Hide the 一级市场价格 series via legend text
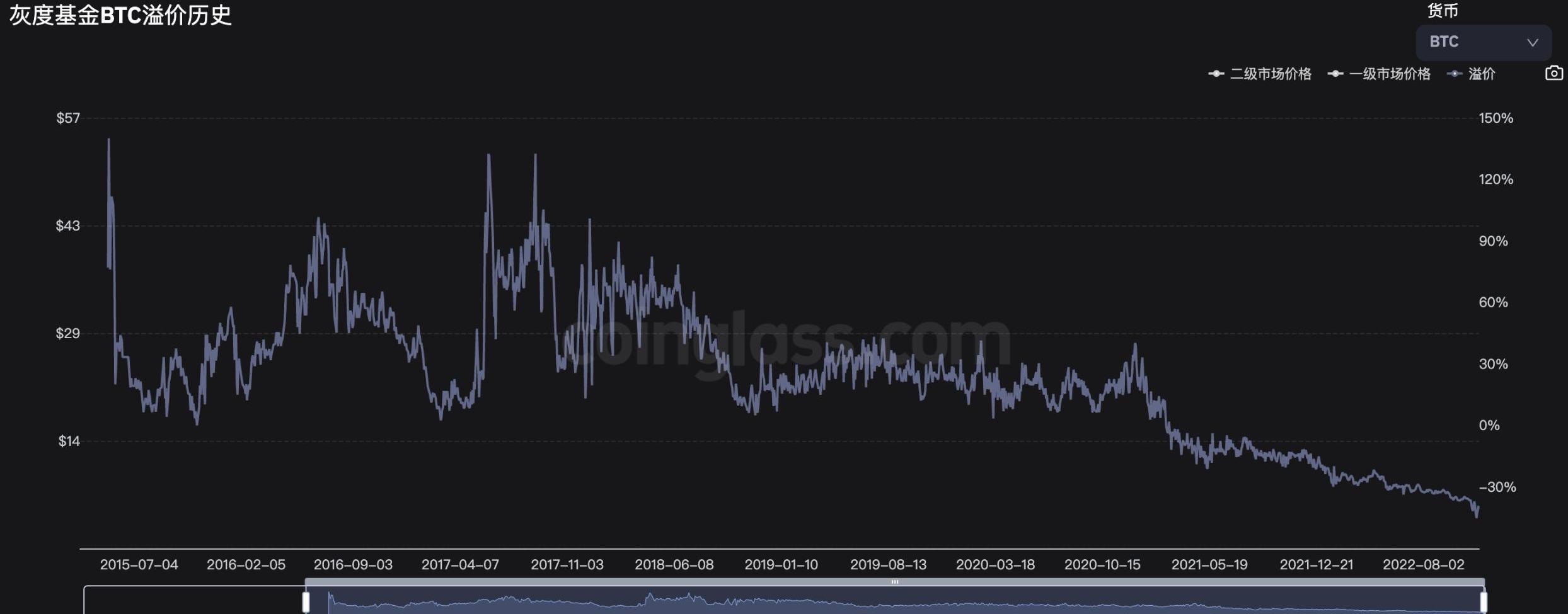This screenshot has width=1568, height=614. click(x=1390, y=74)
